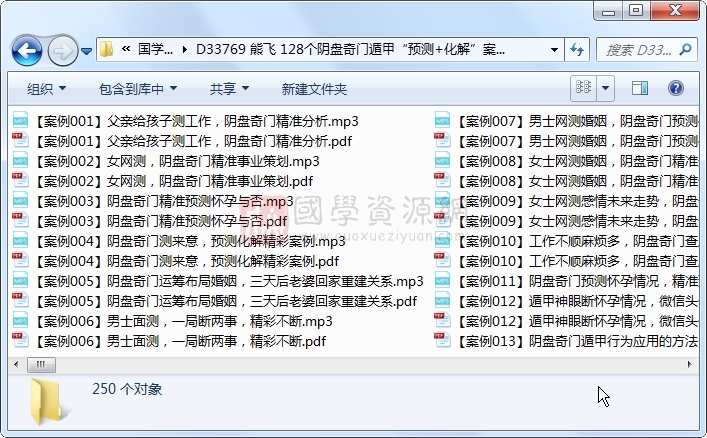Screen dimensions: 707x438
Task: Maximize the Explorer window
Action: 636,10
